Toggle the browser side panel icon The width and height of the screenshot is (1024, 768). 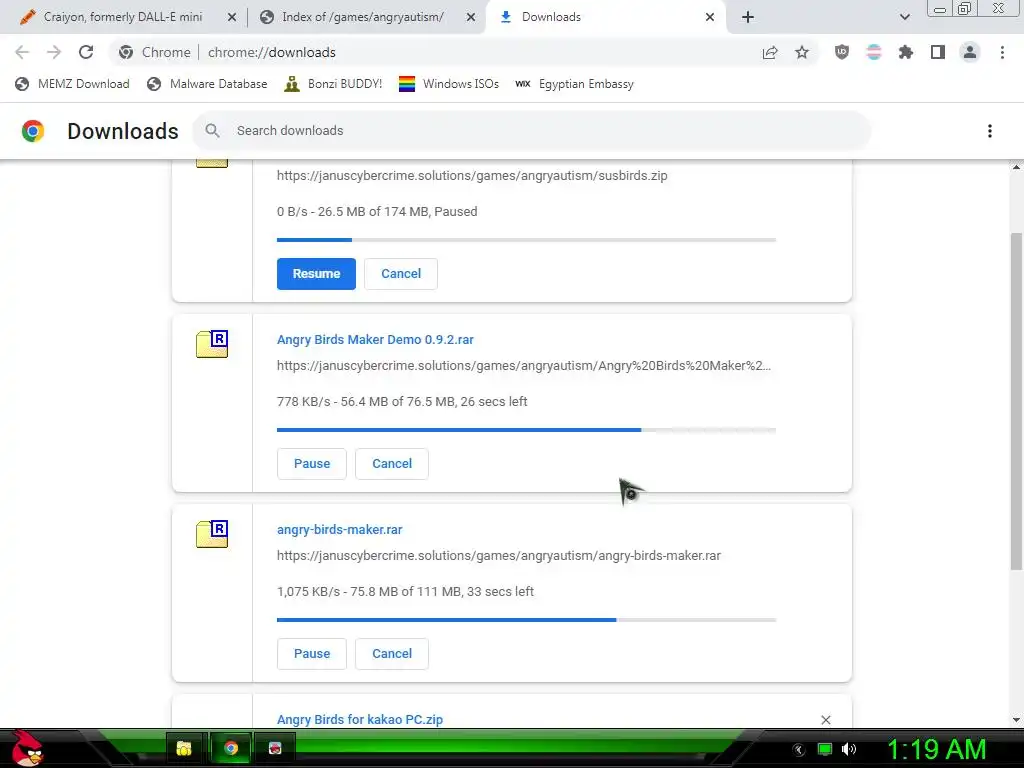pyautogui.click(x=938, y=52)
